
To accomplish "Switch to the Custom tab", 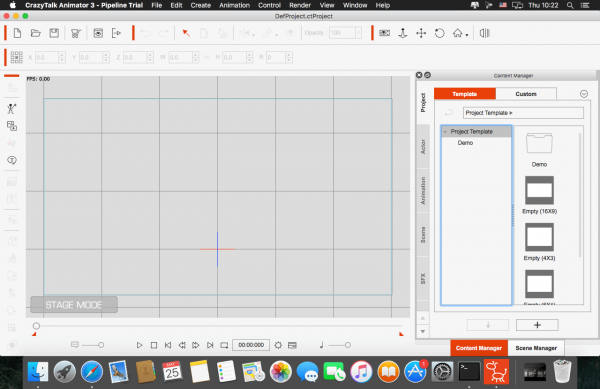I will [x=526, y=94].
